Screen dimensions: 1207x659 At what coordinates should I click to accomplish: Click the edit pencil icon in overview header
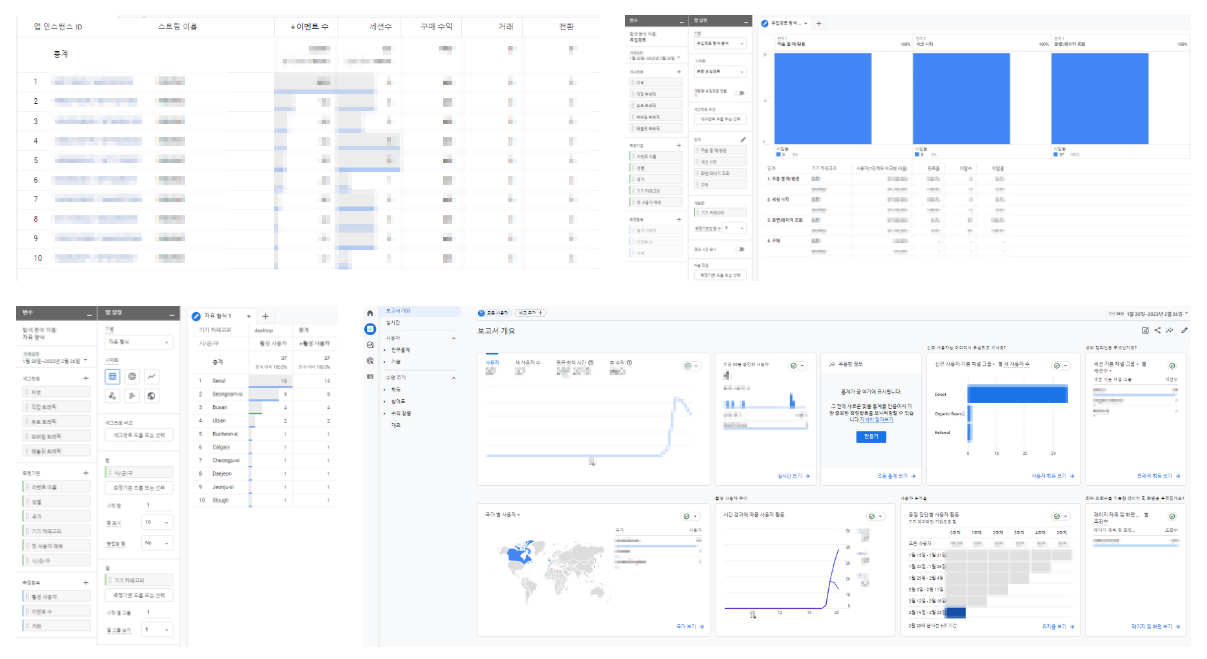tap(1184, 330)
